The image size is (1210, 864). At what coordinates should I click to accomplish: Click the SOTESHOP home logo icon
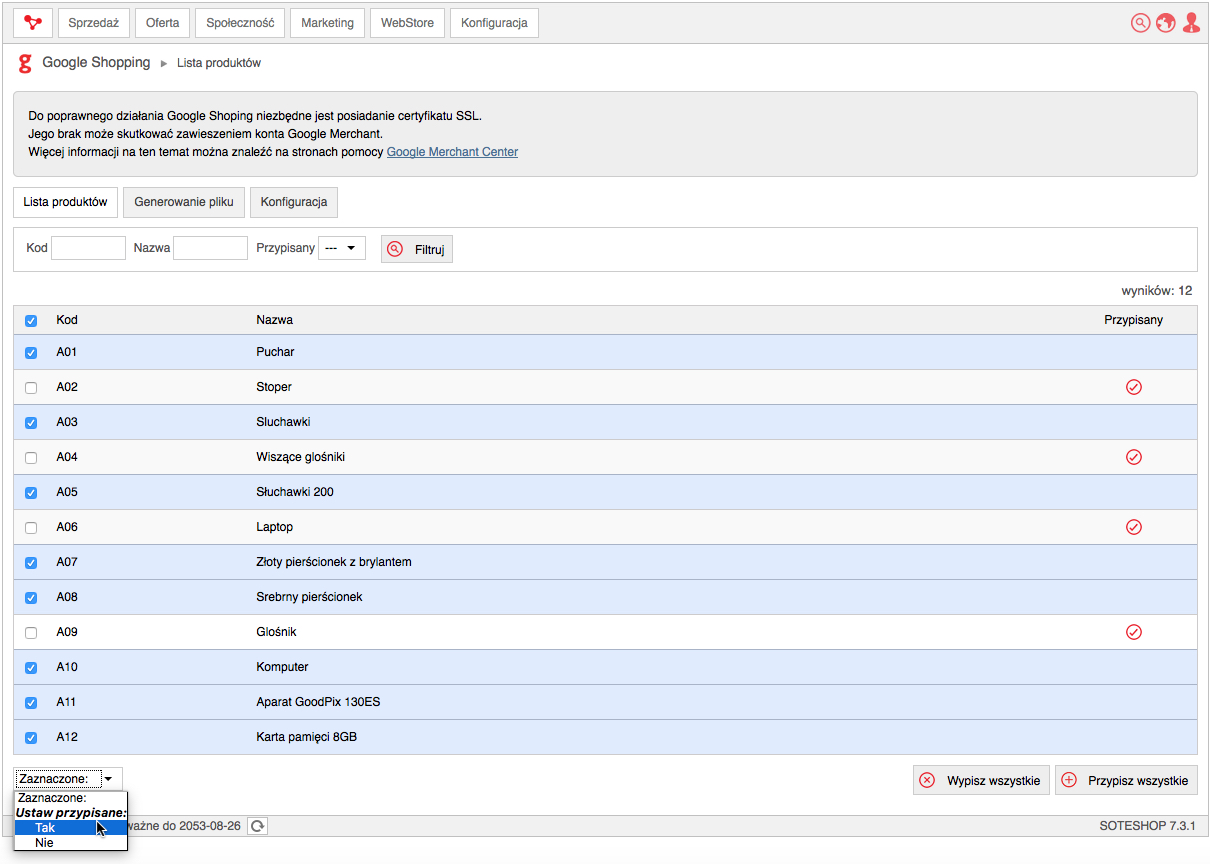pyautogui.click(x=33, y=23)
